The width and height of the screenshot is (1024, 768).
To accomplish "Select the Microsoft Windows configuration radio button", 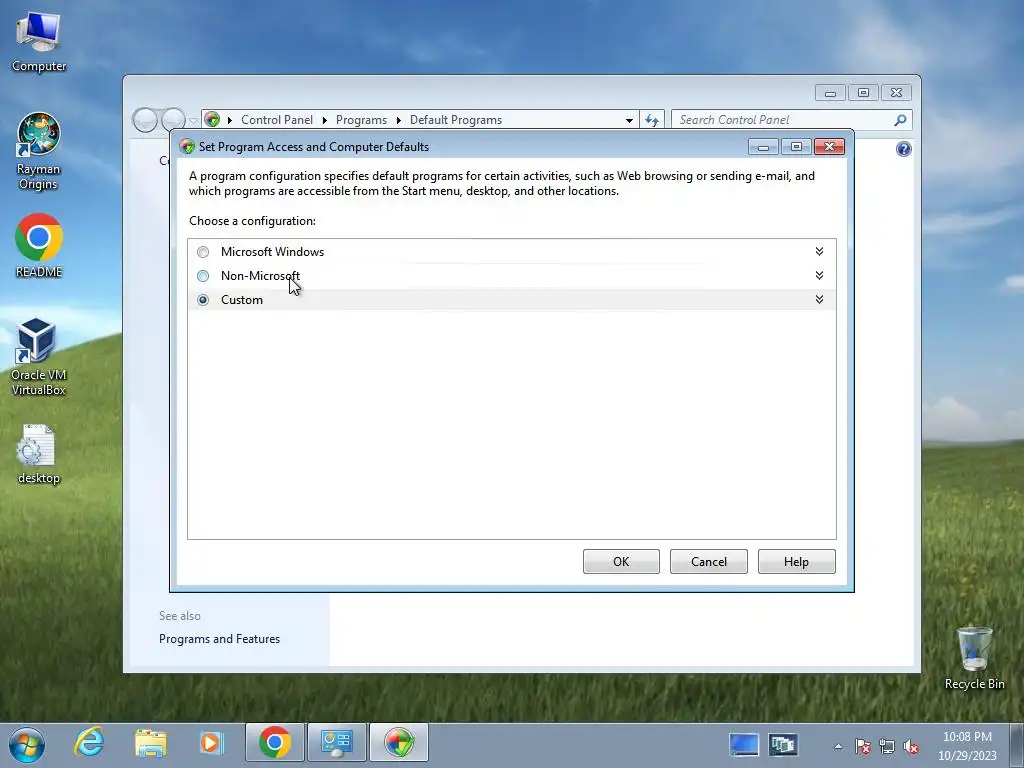I will tap(203, 252).
